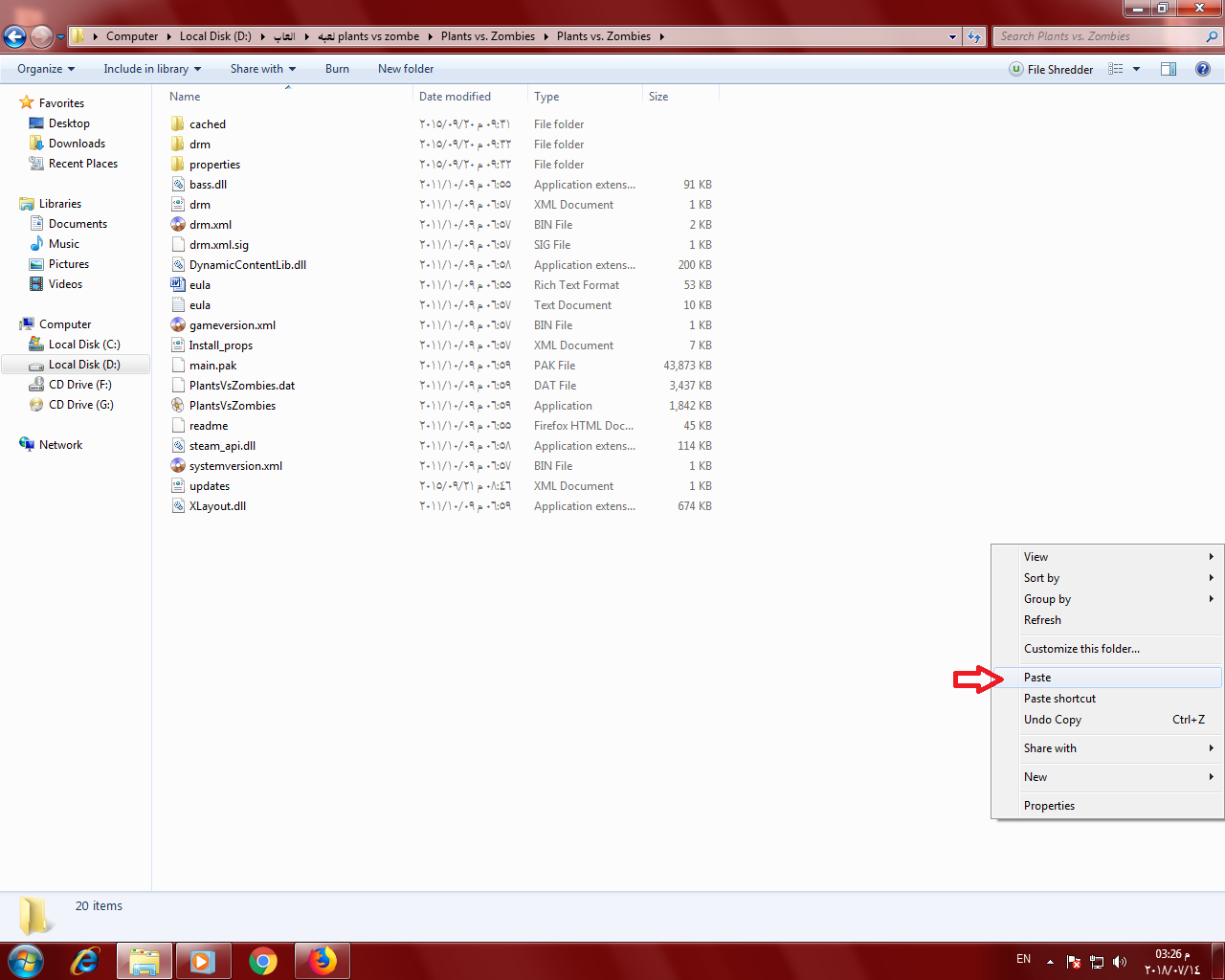Viewport: 1225px width, 980px height.
Task: Select the bass.dll file icon
Action: tap(178, 184)
